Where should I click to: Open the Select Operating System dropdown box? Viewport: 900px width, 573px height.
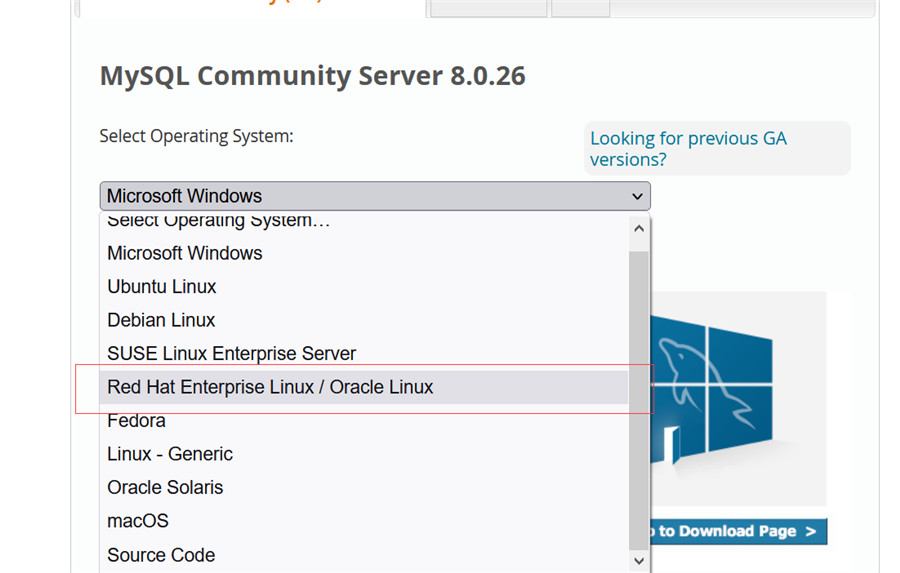click(375, 196)
